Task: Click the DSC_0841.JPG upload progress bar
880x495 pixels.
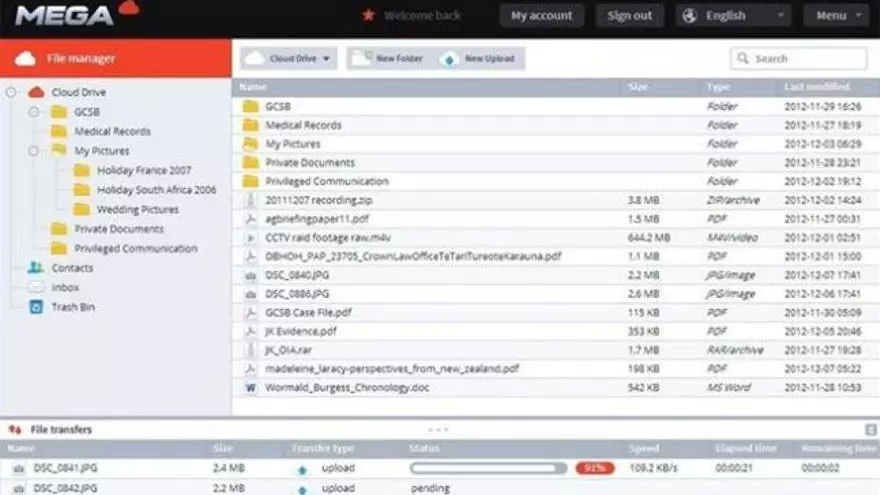Action: [488, 468]
